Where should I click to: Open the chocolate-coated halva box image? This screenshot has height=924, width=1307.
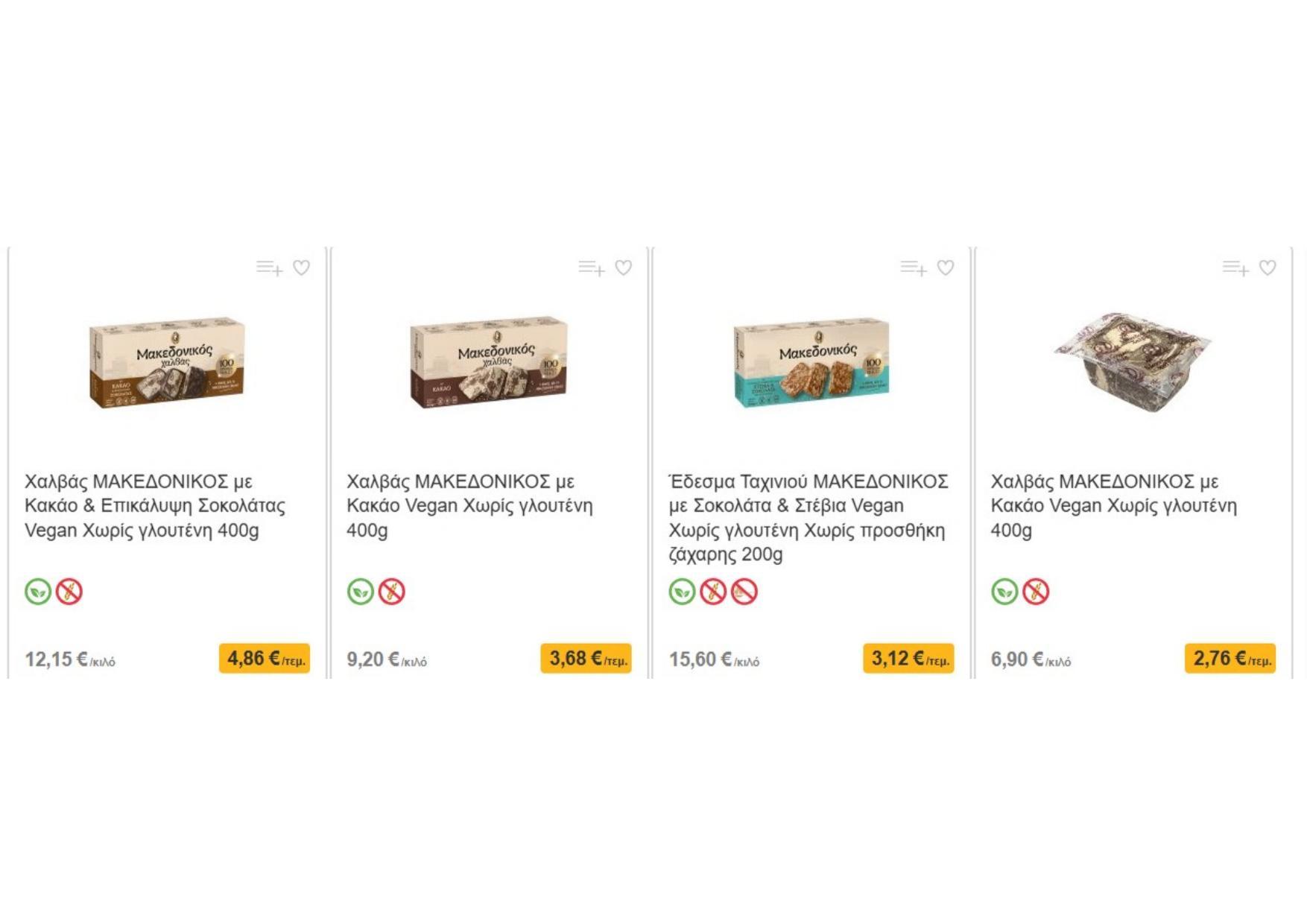click(x=167, y=363)
